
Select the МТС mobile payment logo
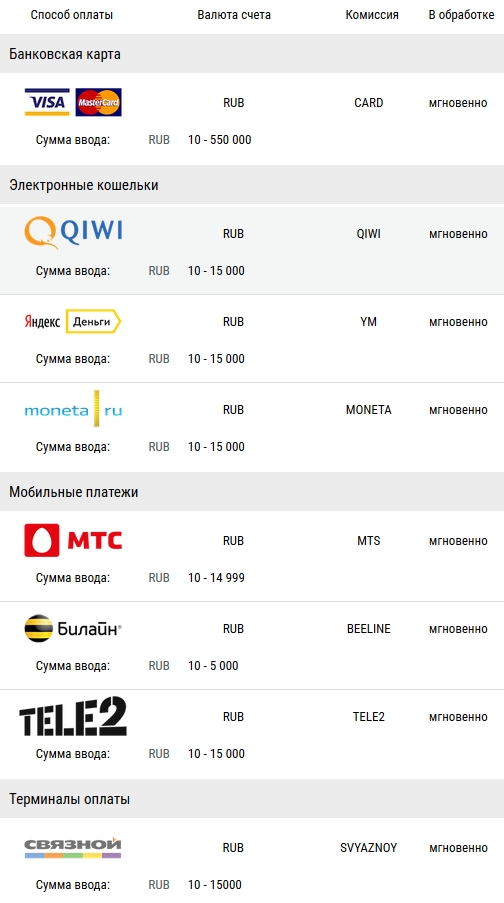pyautogui.click(x=73, y=540)
